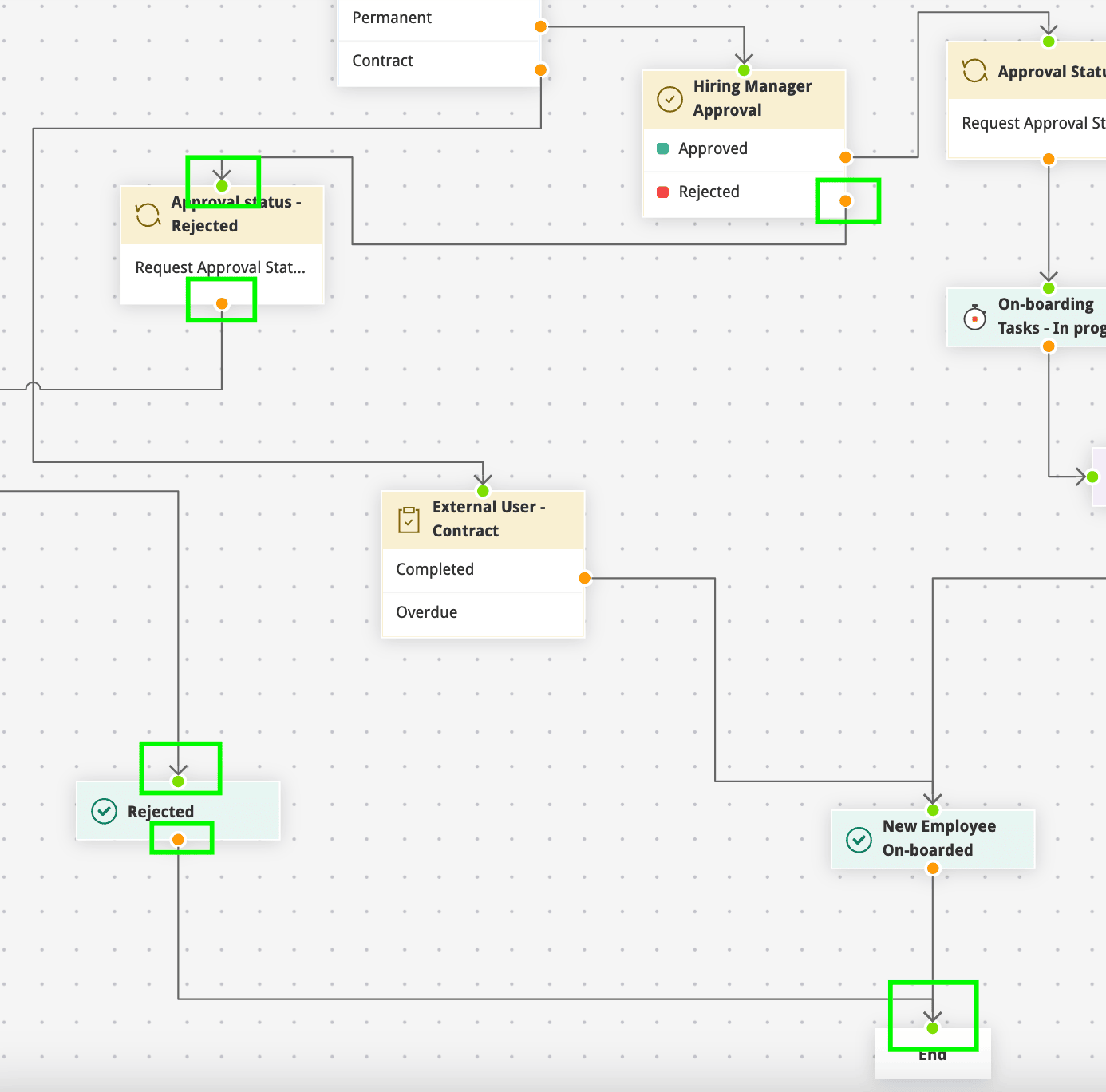Select the Overdue outcome row
Viewport: 1106px width, 1092px height.
tap(484, 613)
